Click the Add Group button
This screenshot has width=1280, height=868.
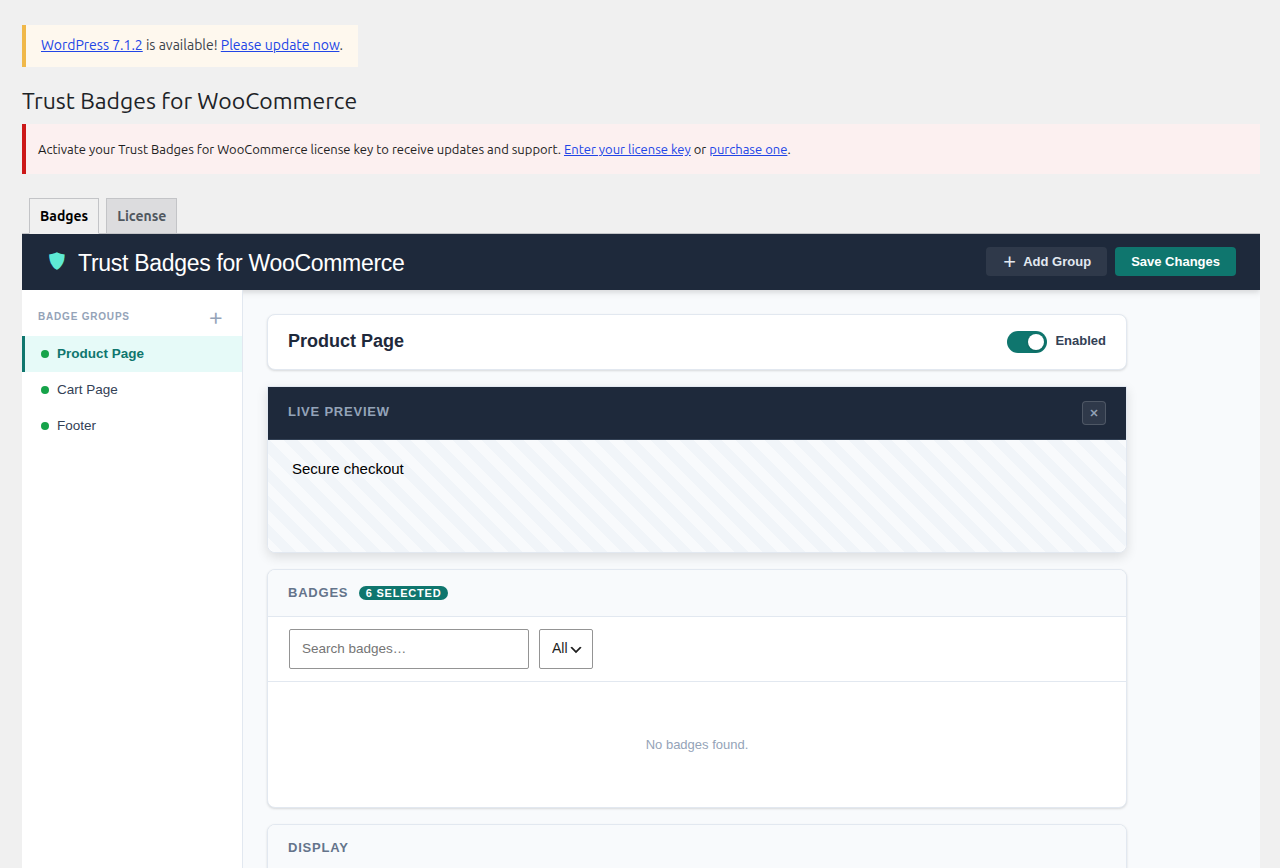point(1046,261)
